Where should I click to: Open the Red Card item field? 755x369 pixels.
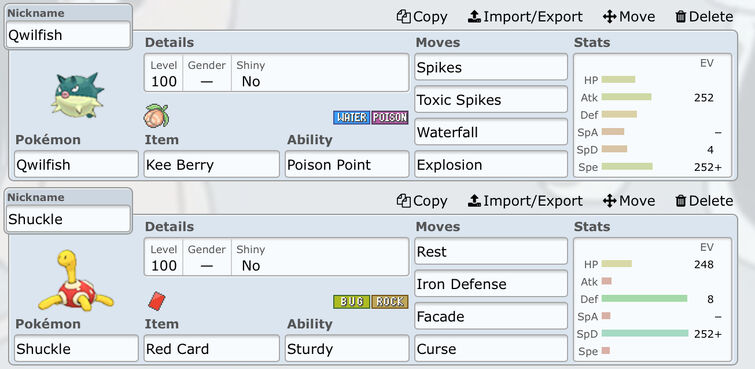pos(211,349)
